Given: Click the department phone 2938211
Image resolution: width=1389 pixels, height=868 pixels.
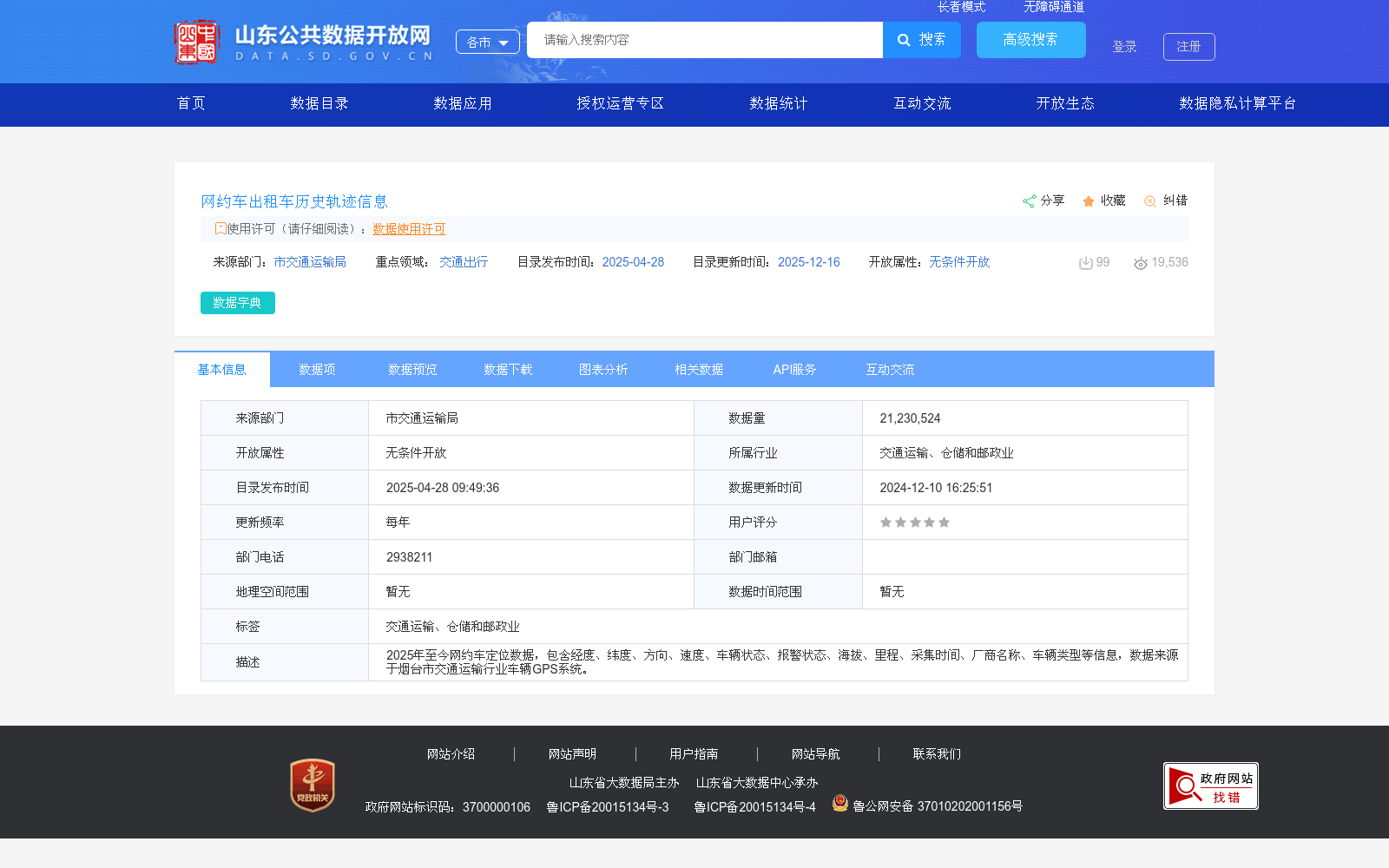Looking at the screenshot, I should [x=409, y=557].
